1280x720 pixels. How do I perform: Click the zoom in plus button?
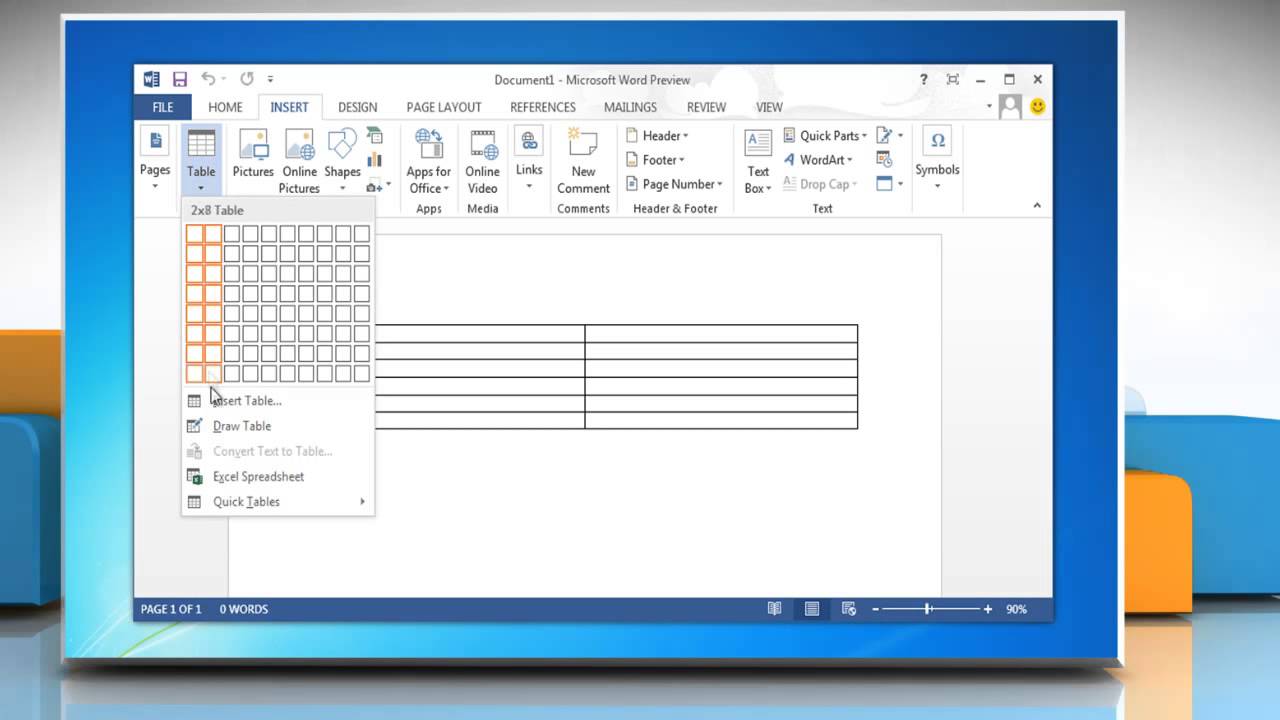(988, 609)
